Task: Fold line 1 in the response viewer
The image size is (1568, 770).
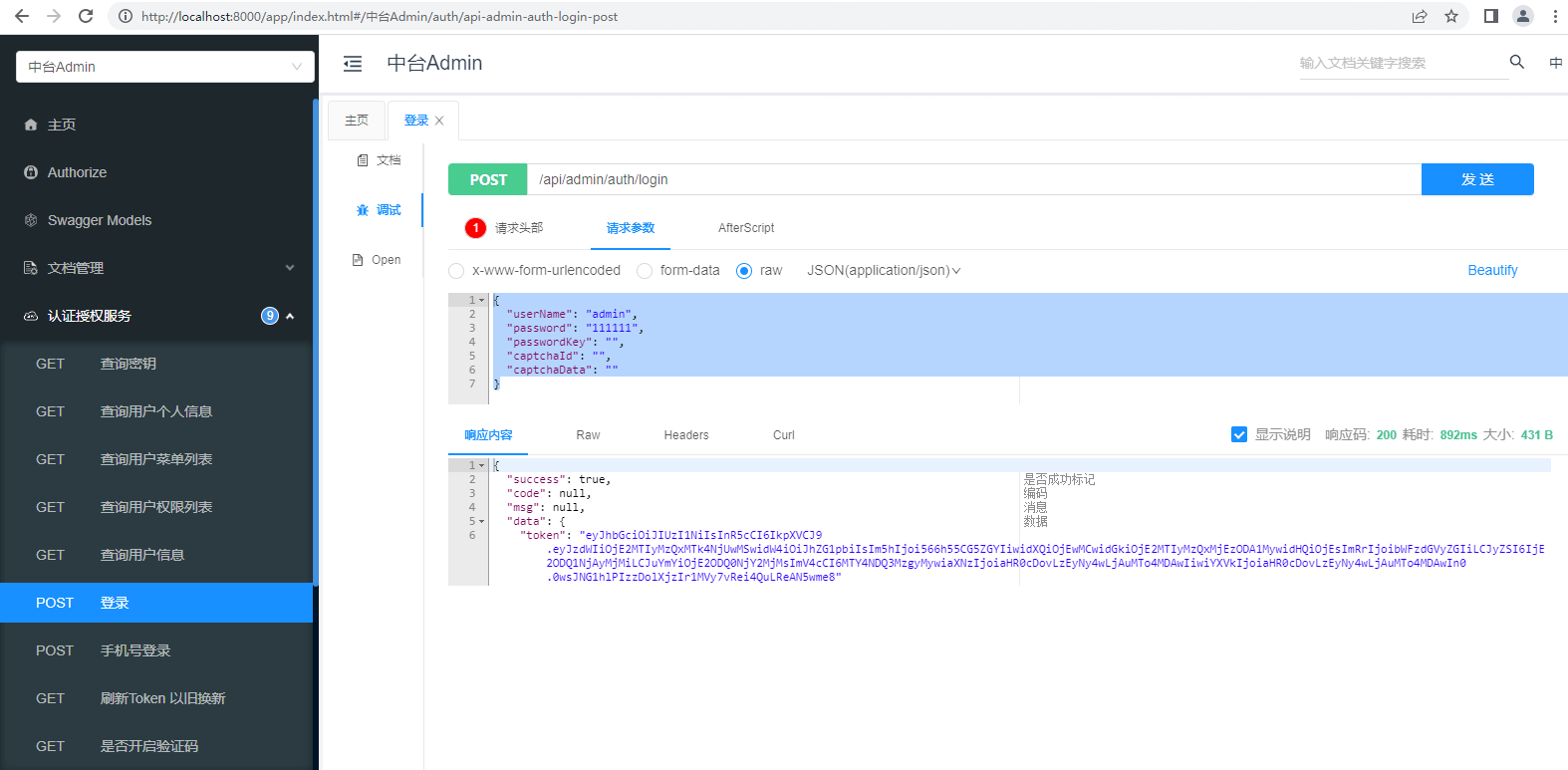Action: (x=482, y=465)
